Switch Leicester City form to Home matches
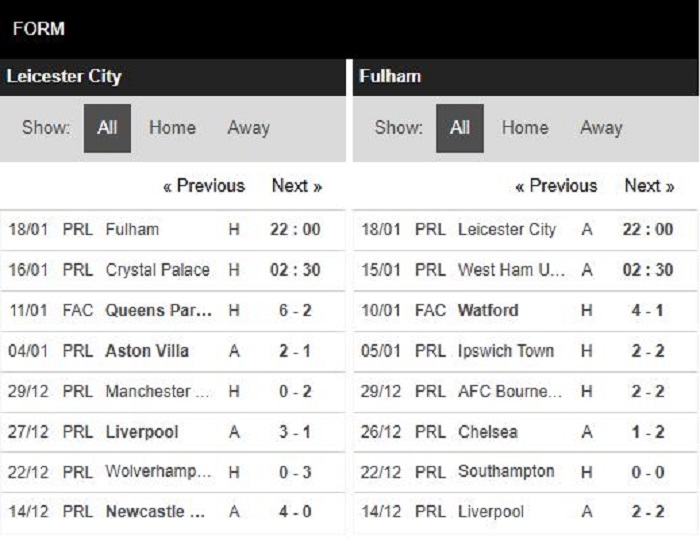700x543 pixels. coord(172,128)
